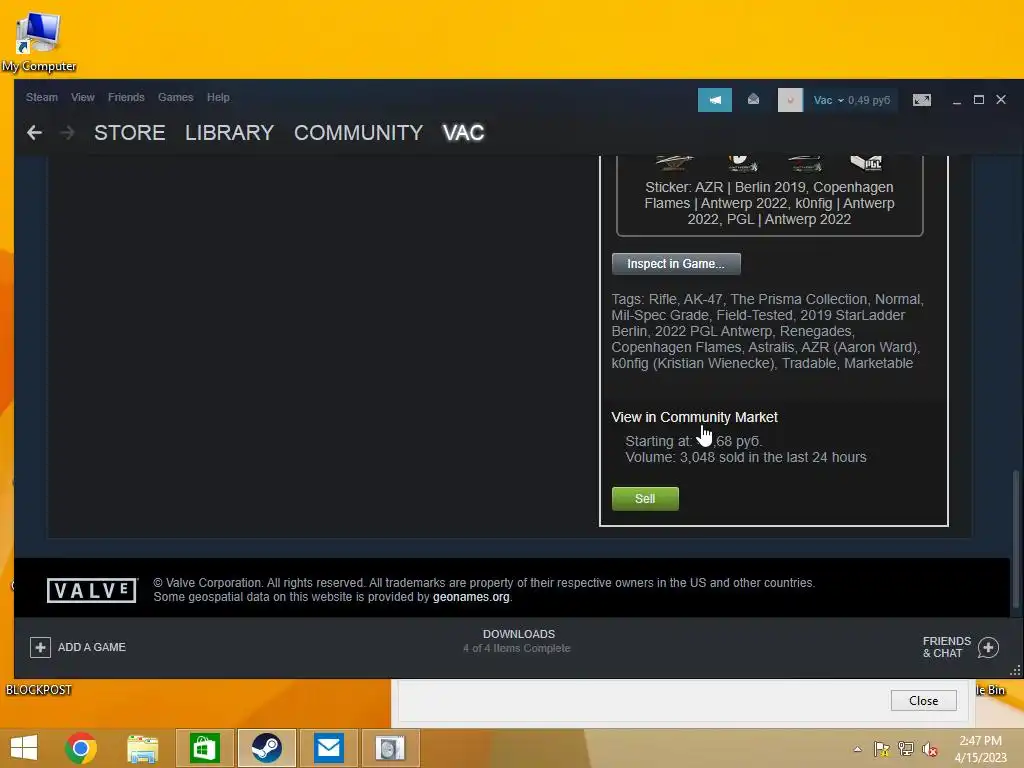The image size is (1024, 768).
Task: Go to the STORE tab
Action: tap(129, 133)
